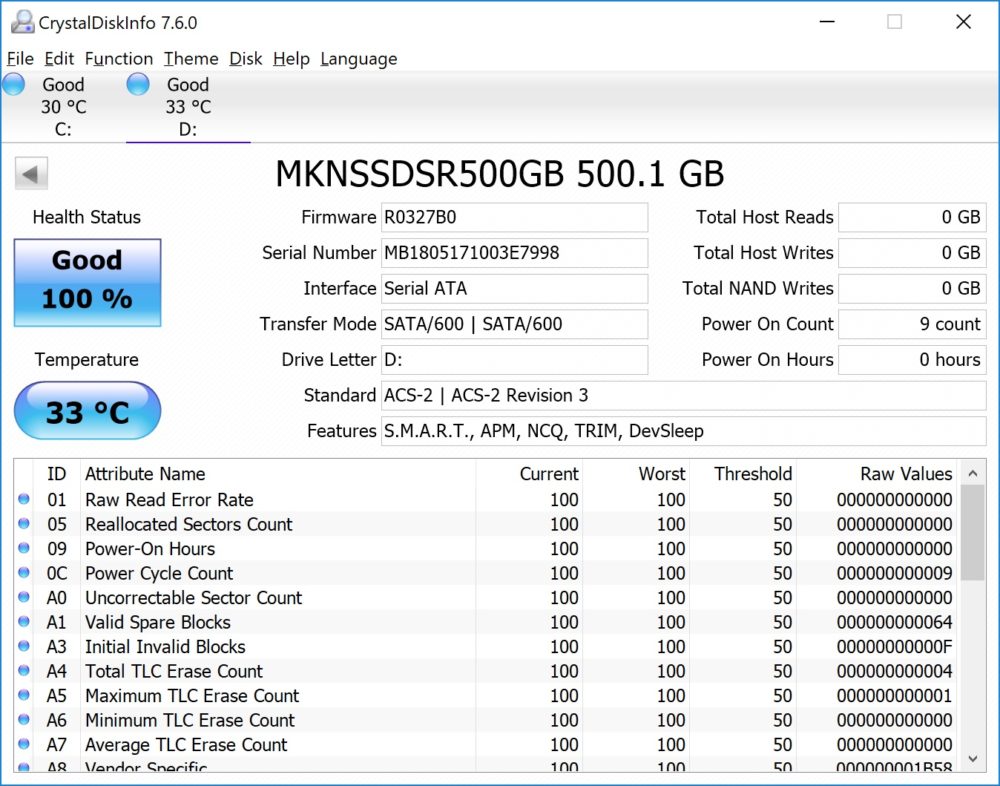Click the MKNSSDSR500GB 500.1 GB title
Image resolution: width=1000 pixels, height=786 pixels.
point(499,174)
